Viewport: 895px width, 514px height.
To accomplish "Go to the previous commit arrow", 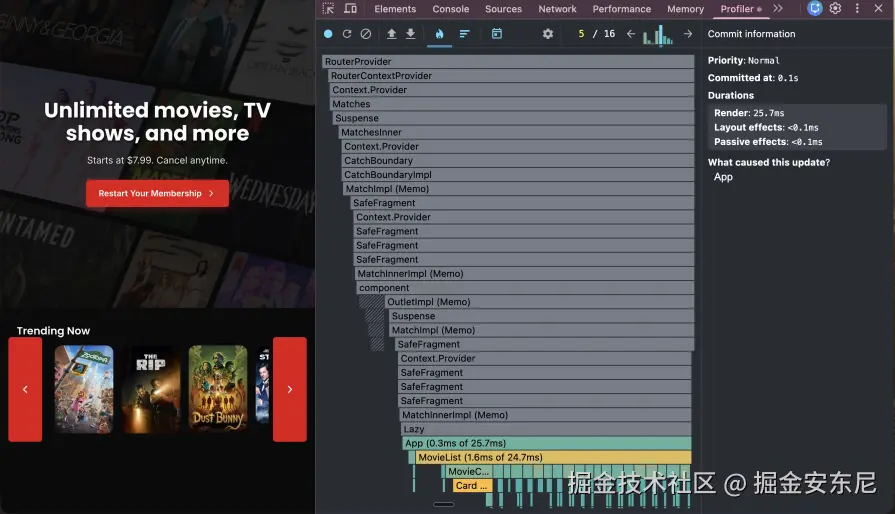I will click(x=631, y=34).
